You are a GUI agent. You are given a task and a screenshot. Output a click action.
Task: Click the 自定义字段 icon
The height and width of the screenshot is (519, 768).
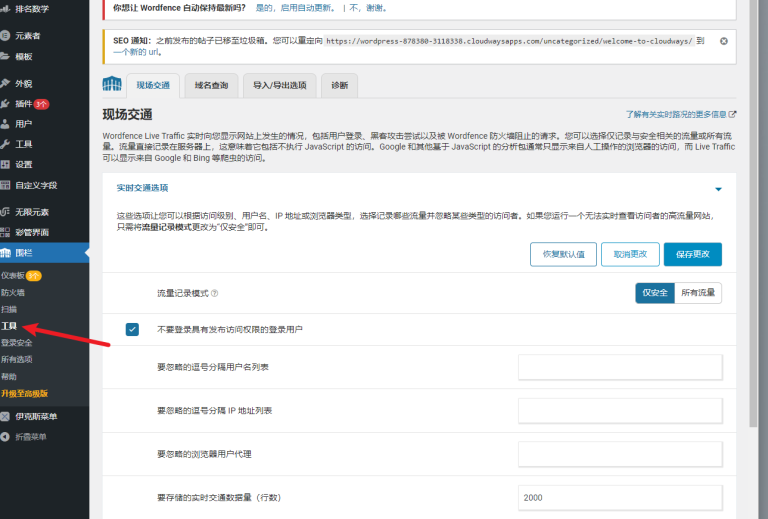point(5,185)
